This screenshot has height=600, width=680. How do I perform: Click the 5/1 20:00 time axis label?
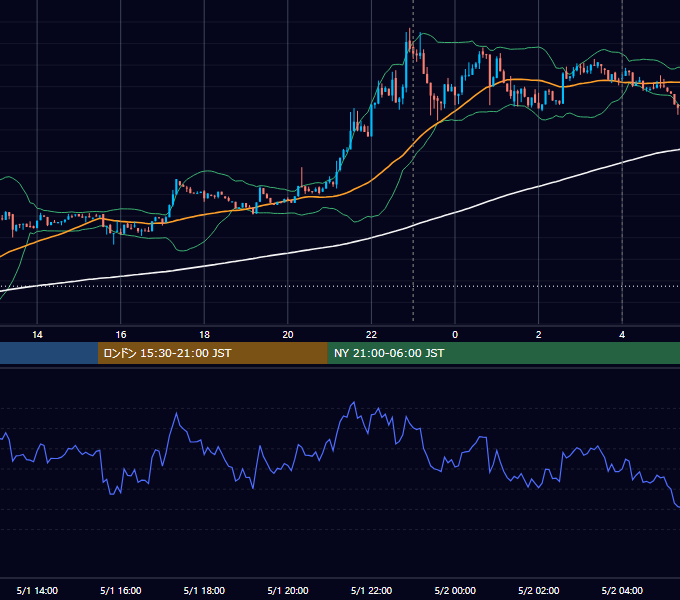[288, 590]
